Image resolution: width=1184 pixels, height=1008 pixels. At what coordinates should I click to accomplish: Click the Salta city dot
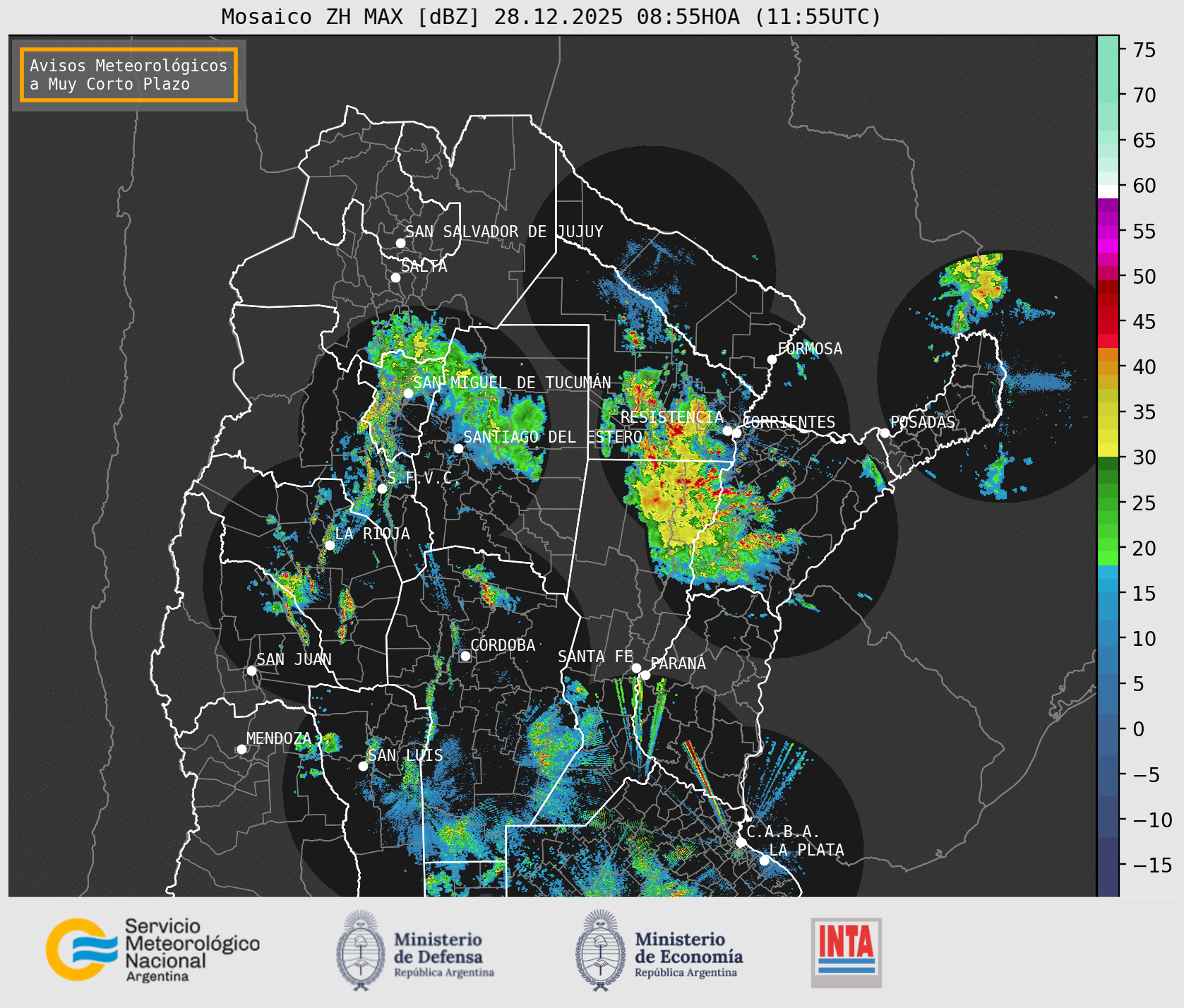click(396, 277)
